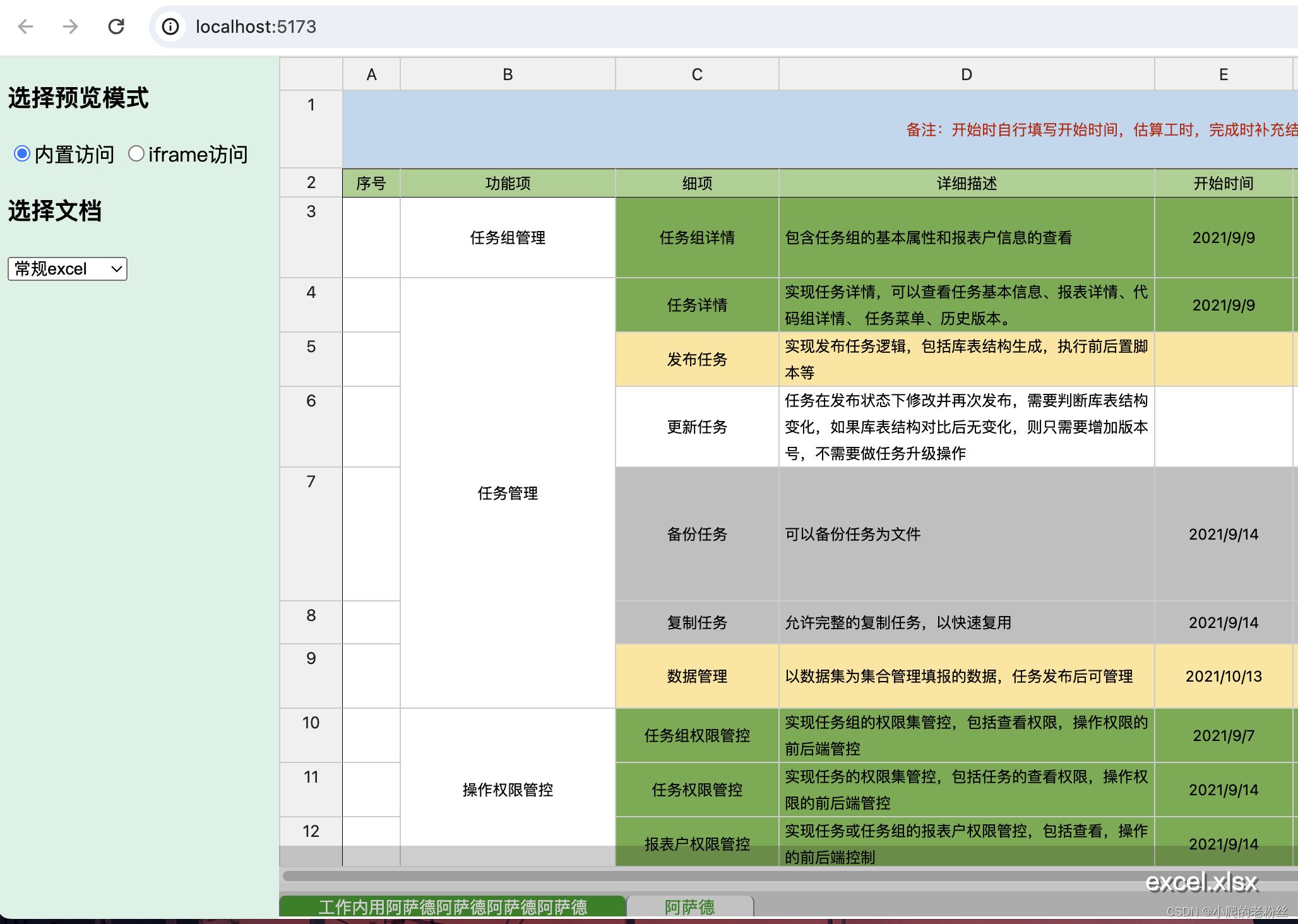Viewport: 1298px width, 924px height.
Task: Click the 任务权限管控 cell
Action: (x=697, y=790)
